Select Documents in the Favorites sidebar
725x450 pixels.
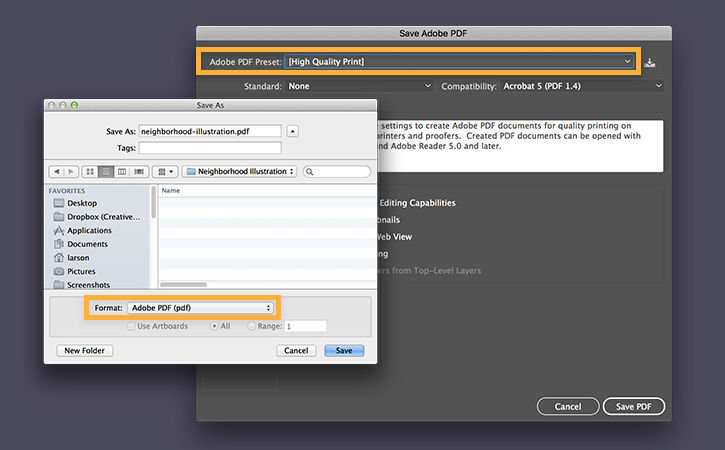click(87, 244)
